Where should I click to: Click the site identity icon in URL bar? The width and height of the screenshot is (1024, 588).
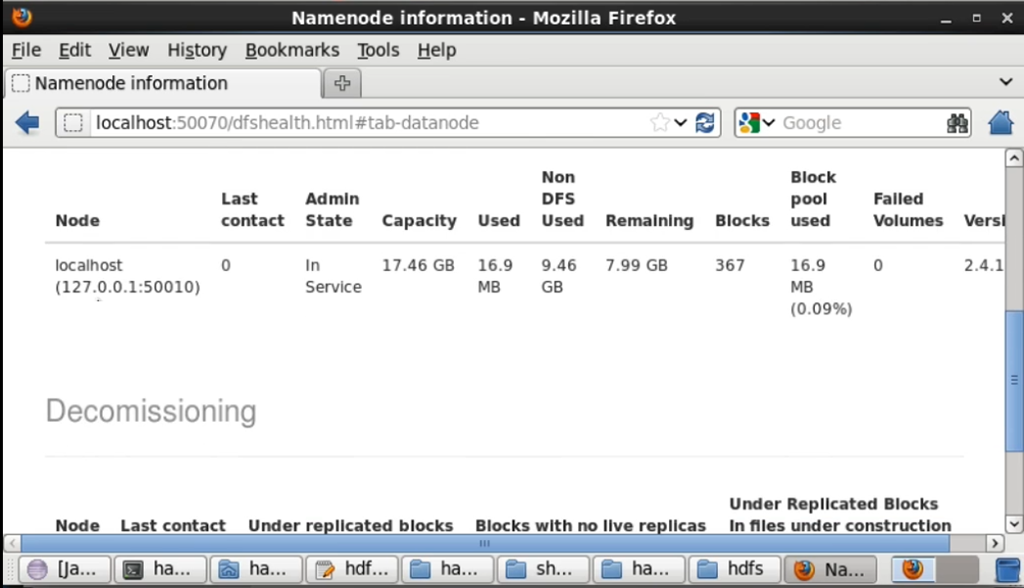pos(73,123)
